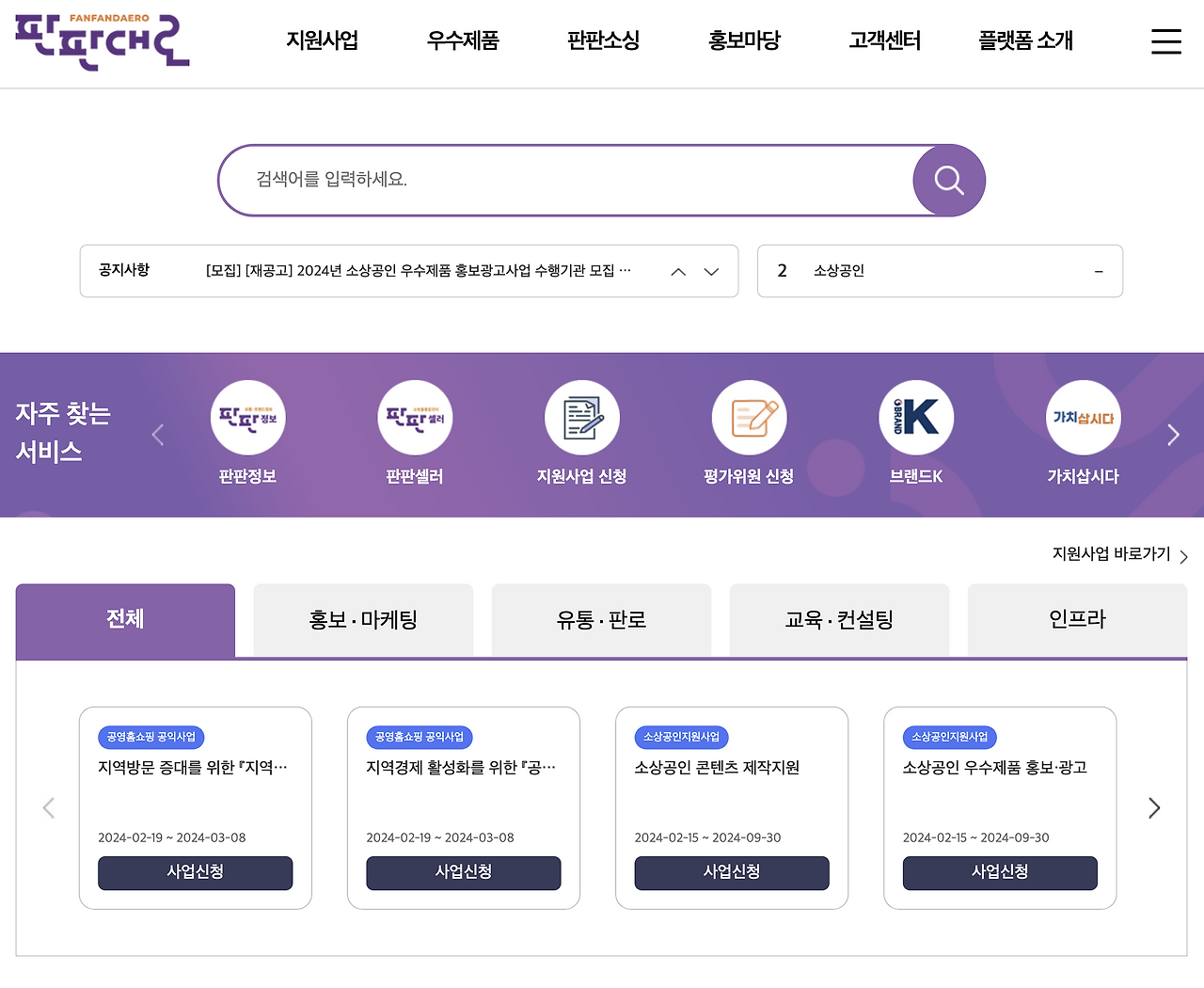1204x988 pixels.
Task: Advance the frequently-used services carousel right
Action: point(1173,435)
